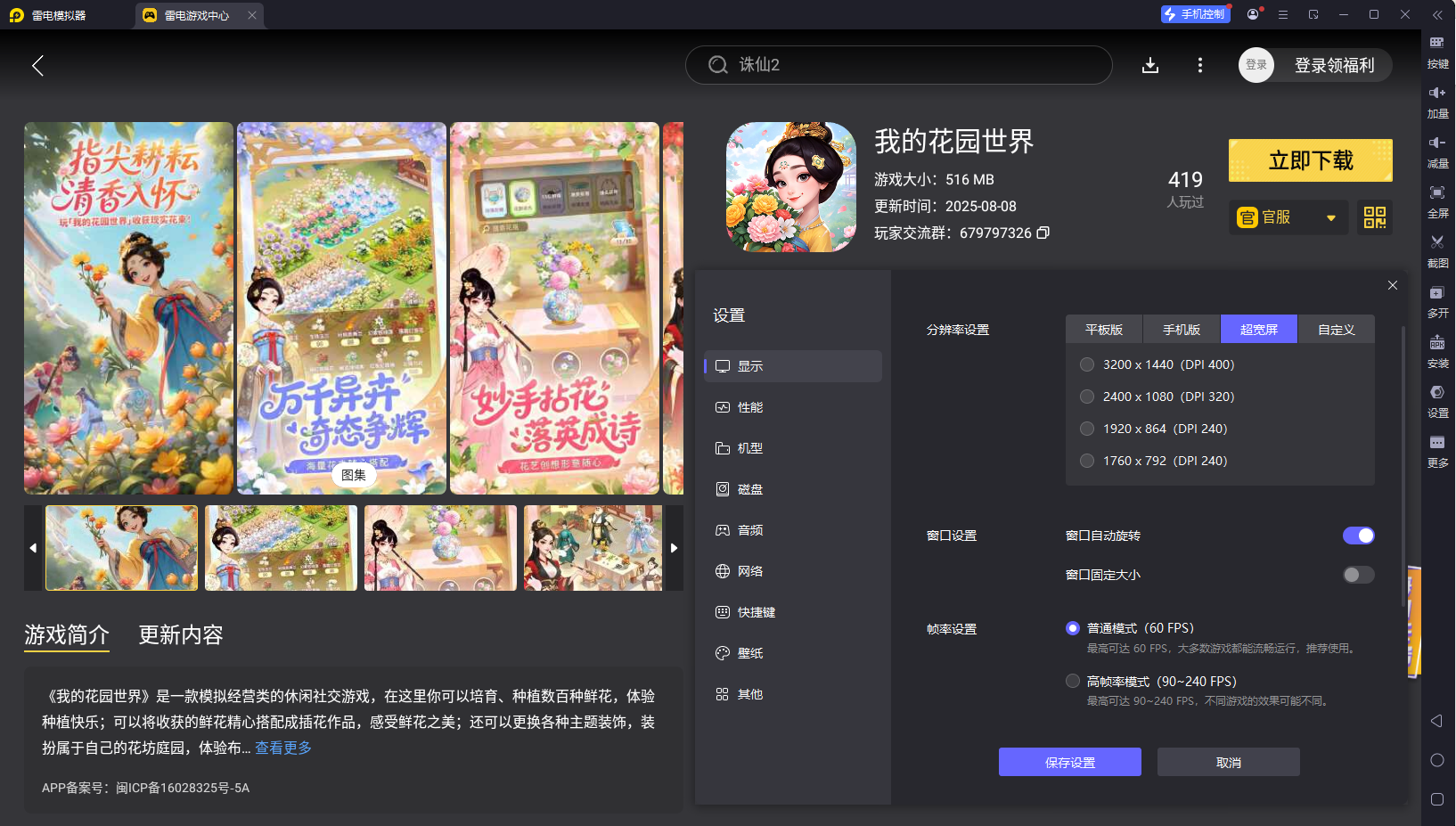Copy the player group number 679797326
This screenshot has width=1456, height=826.
1043,233
